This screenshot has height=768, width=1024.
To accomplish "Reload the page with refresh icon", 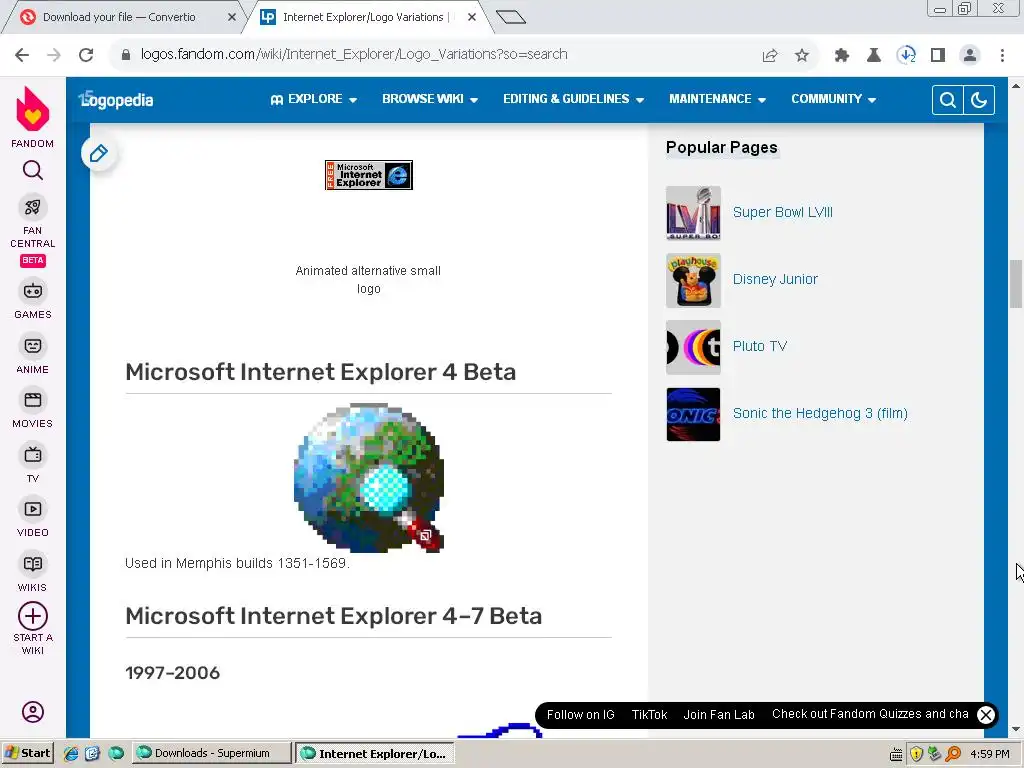I will coord(86,55).
